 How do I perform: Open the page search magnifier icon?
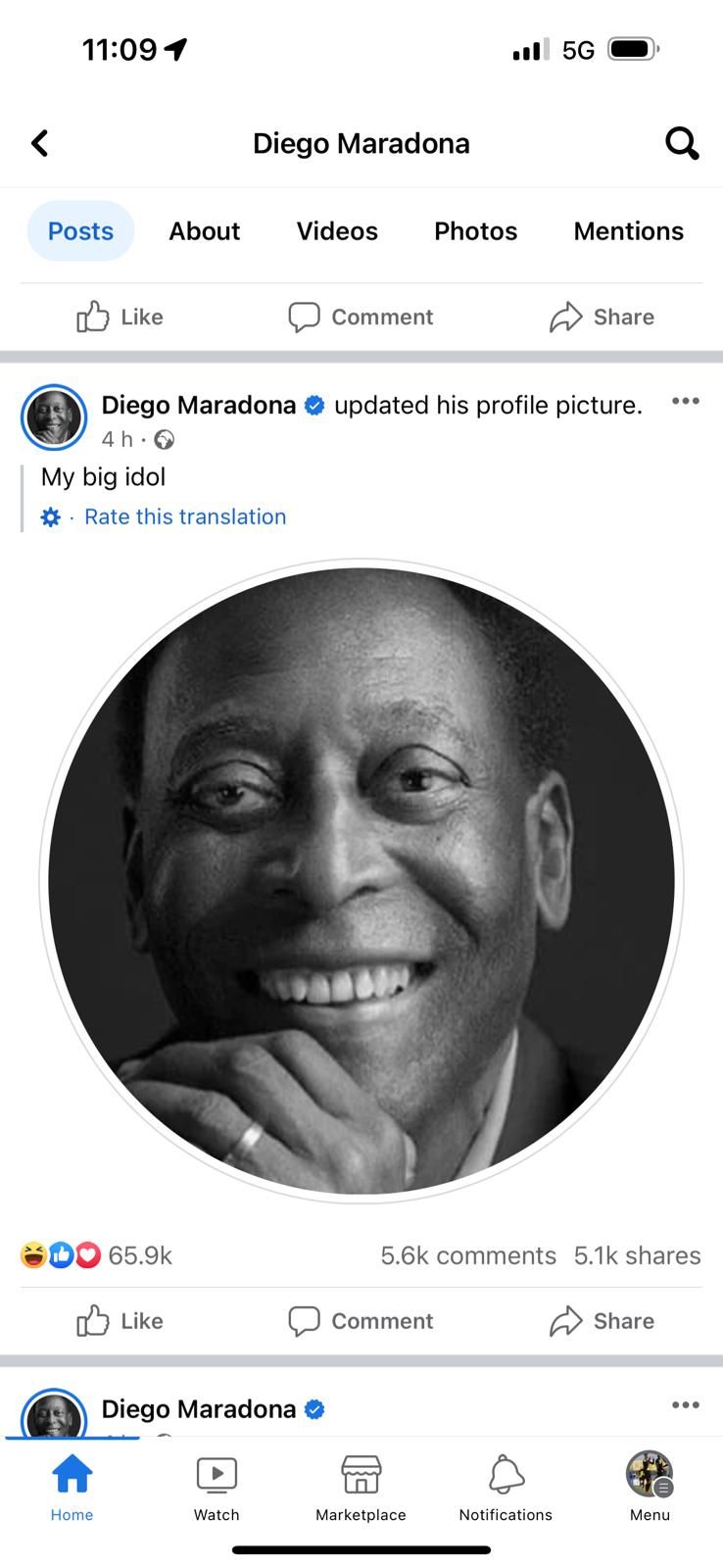click(682, 143)
